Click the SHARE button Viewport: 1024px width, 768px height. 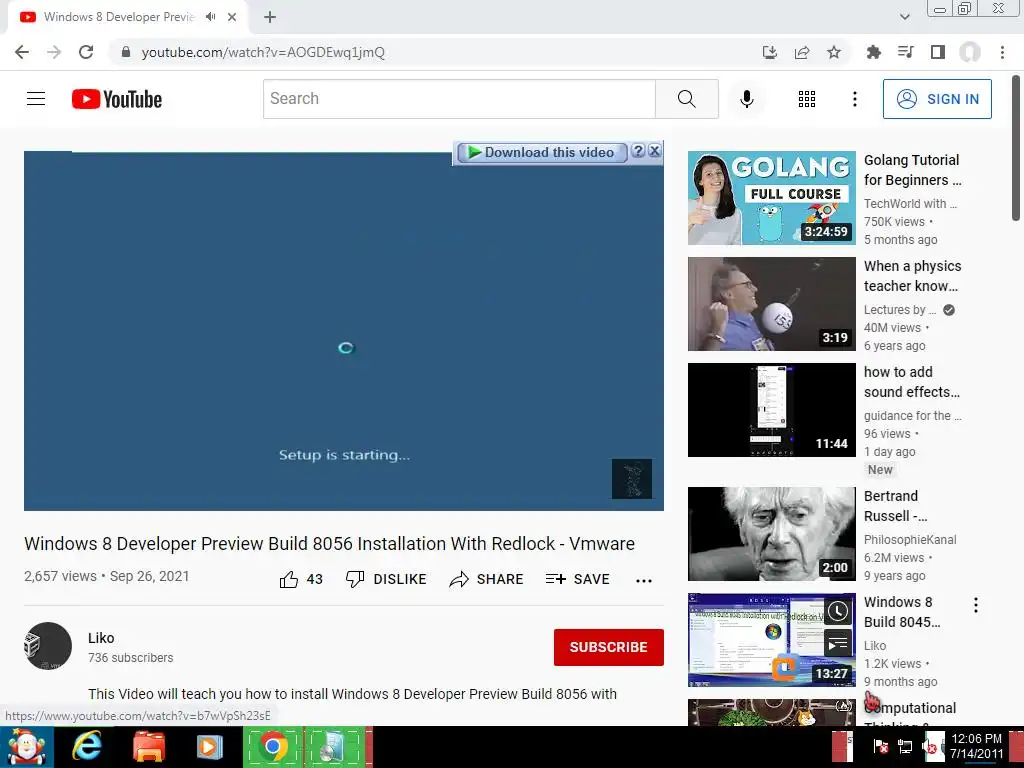pos(487,579)
